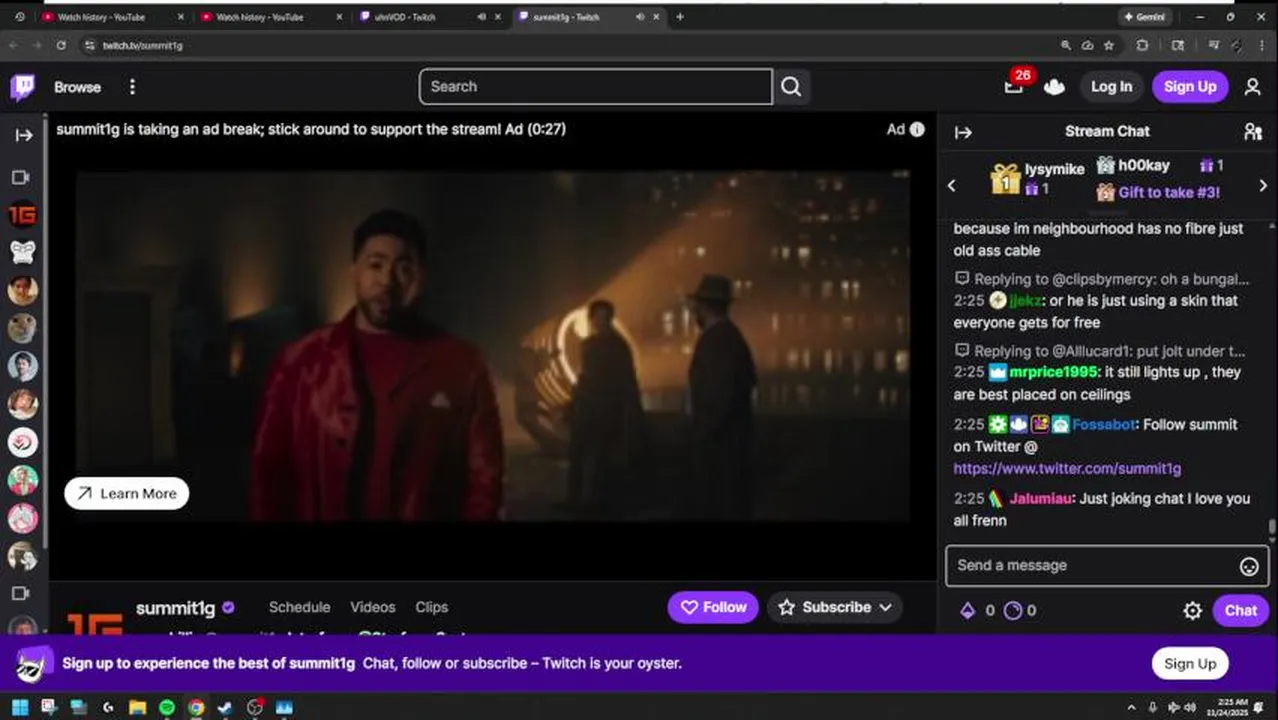The height and width of the screenshot is (720, 1278).
Task: Click the h00kay gifter name
Action: pos(1144,165)
